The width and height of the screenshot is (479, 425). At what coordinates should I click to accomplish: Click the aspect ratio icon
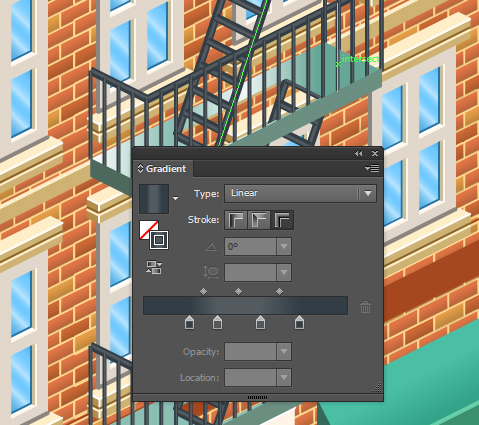211,272
